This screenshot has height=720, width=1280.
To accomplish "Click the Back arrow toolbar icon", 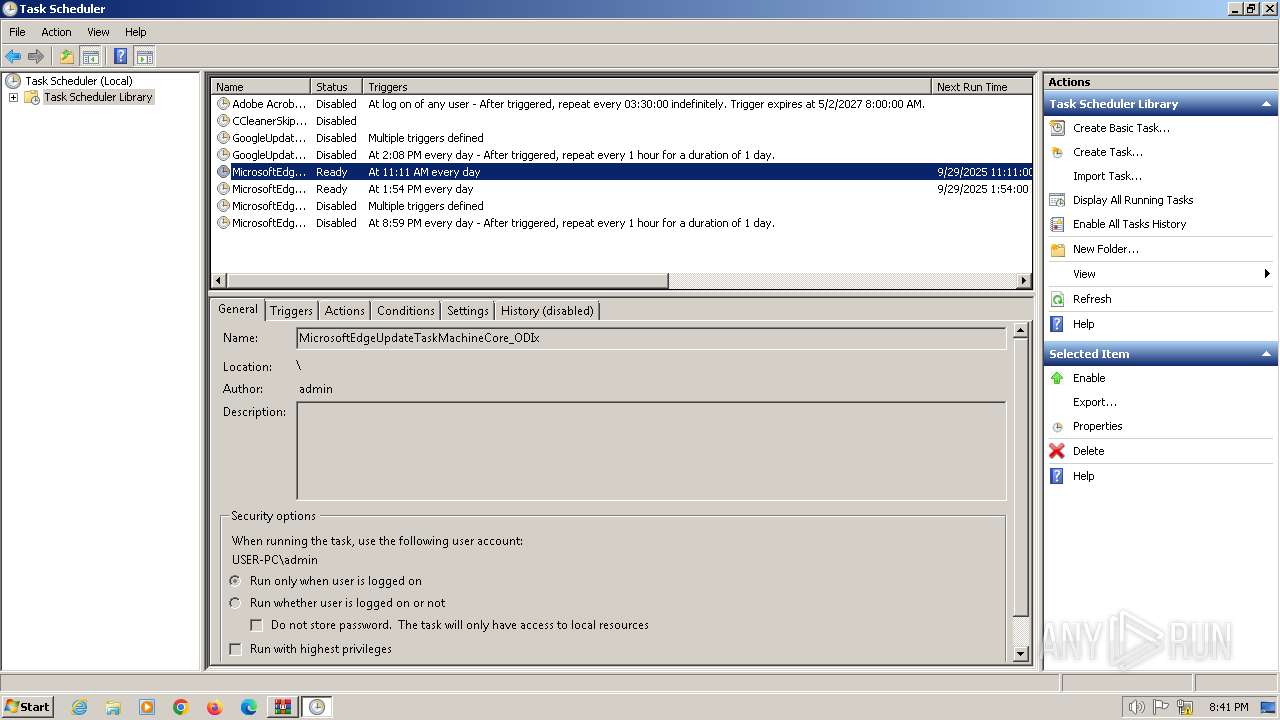I will [13, 57].
